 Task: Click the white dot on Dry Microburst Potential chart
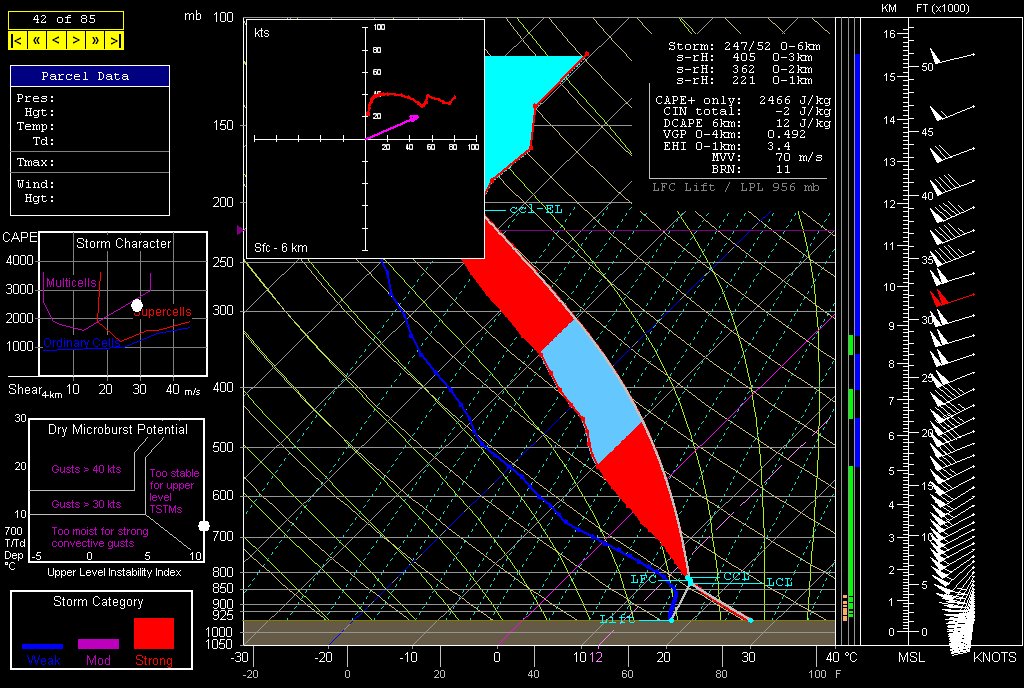(x=204, y=526)
